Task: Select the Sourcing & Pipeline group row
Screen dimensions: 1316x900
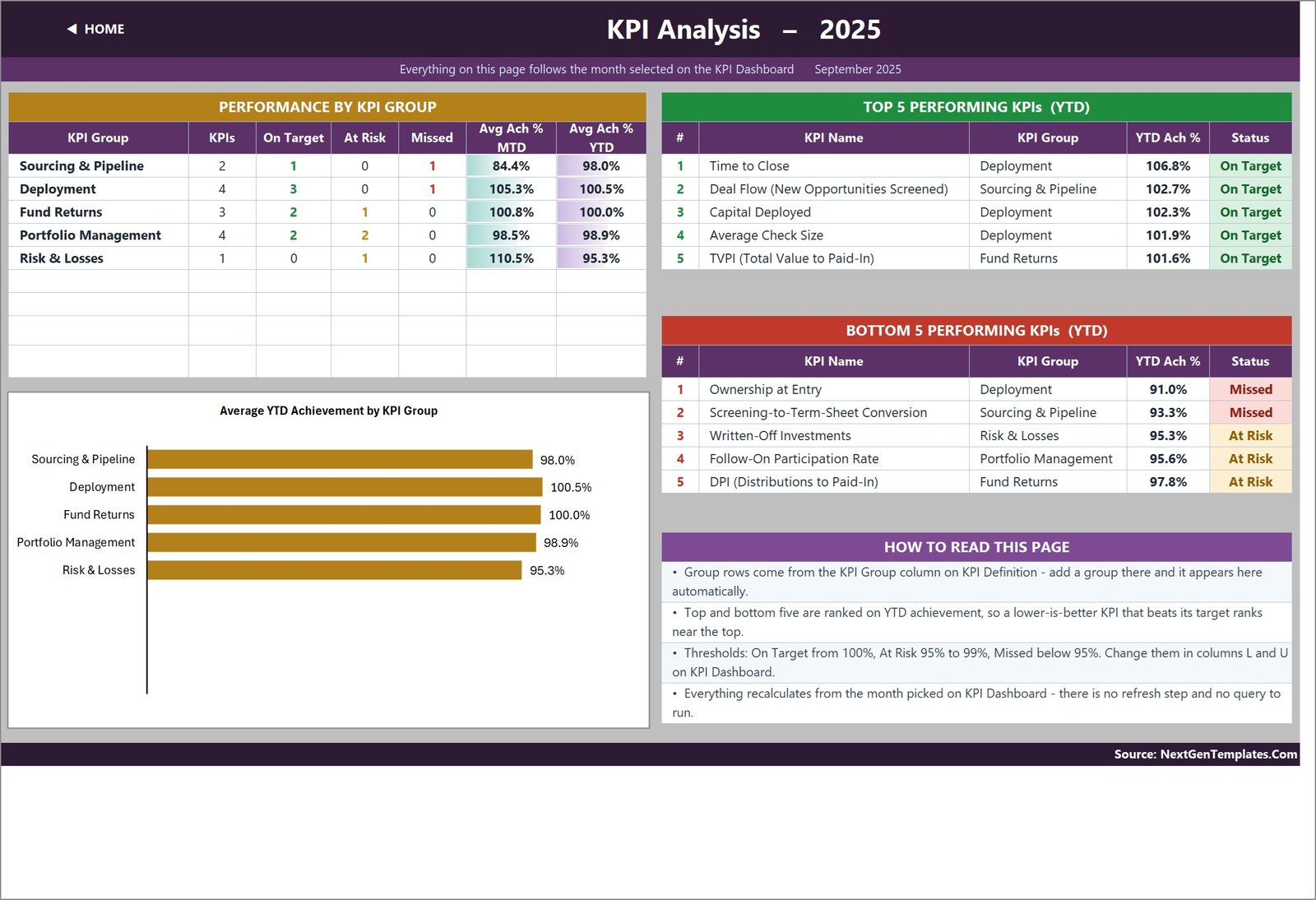Action: coord(327,166)
